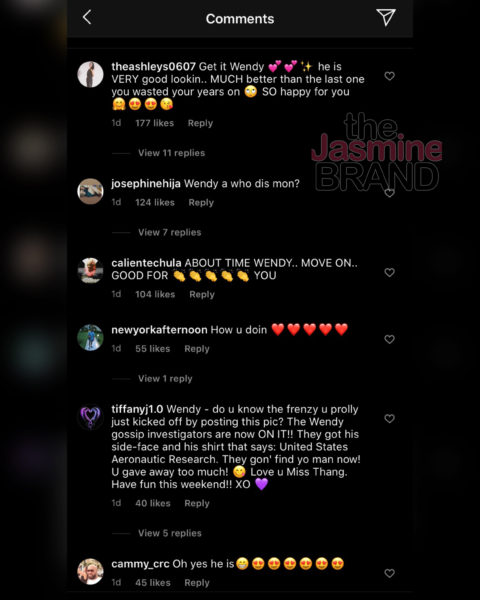Expand View 5 replies under tiffanyj1.0
This screenshot has width=480, height=600.
170,533
